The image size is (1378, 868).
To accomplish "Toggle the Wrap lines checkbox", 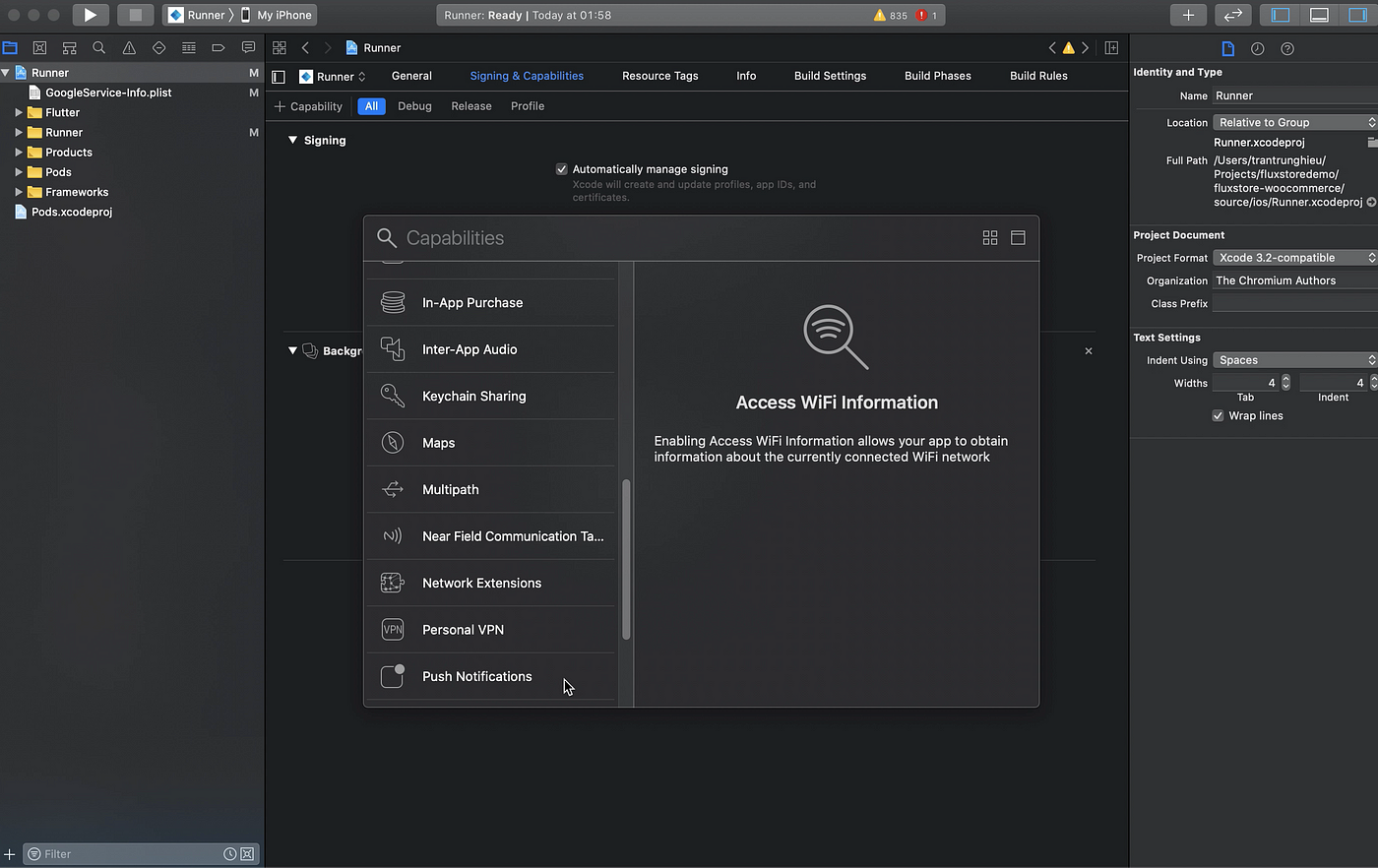I will (x=1218, y=415).
